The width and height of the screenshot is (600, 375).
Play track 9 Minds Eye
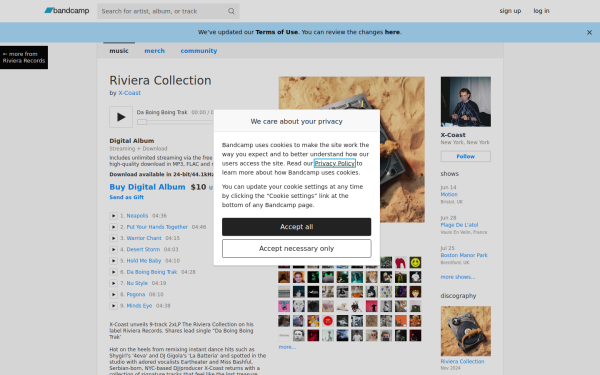113,306
